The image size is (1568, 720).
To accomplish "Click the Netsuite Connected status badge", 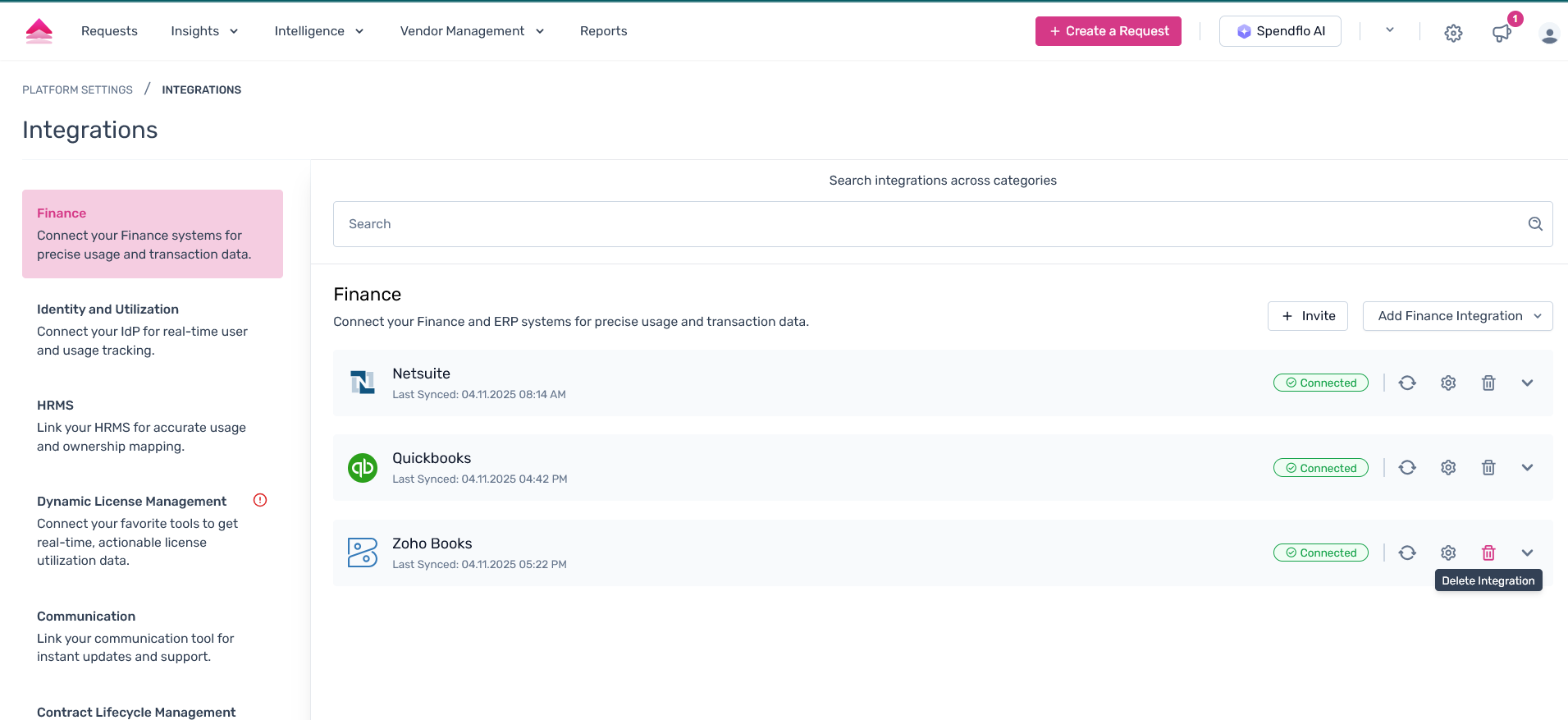I will (x=1320, y=383).
